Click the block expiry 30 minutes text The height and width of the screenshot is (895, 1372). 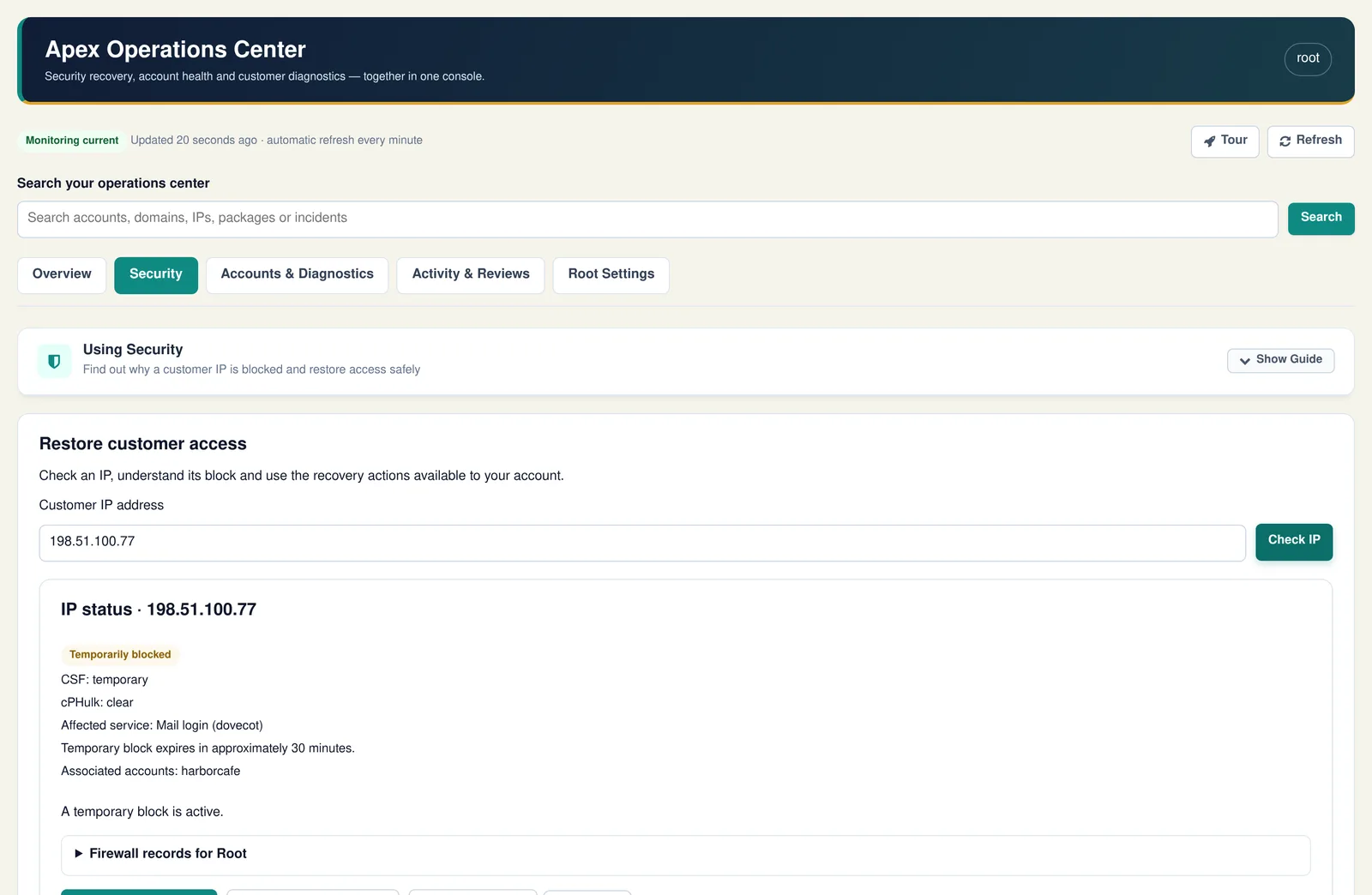(x=208, y=748)
